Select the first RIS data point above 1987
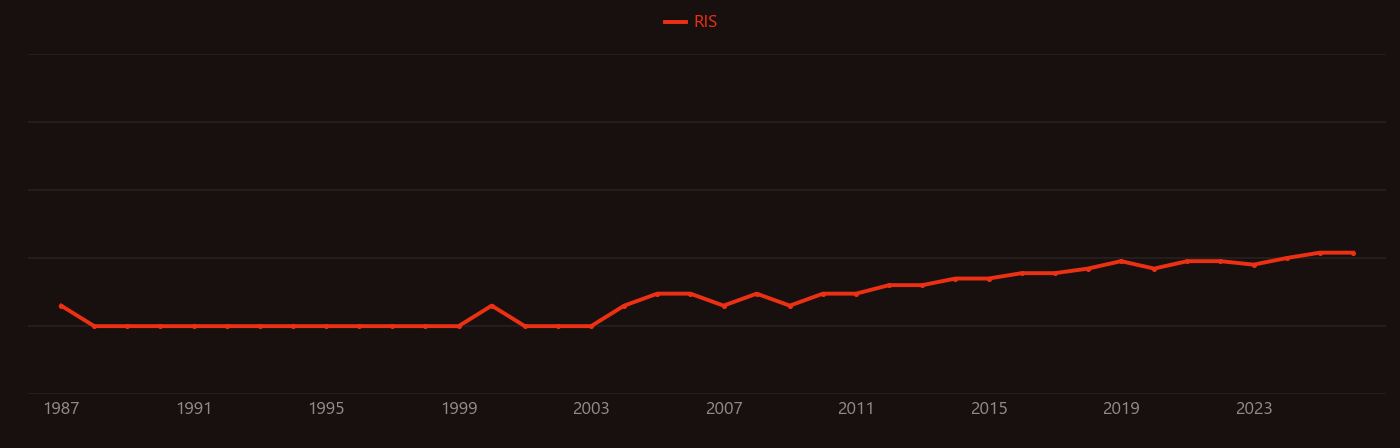This screenshot has width=1400, height=448. (x=61, y=306)
